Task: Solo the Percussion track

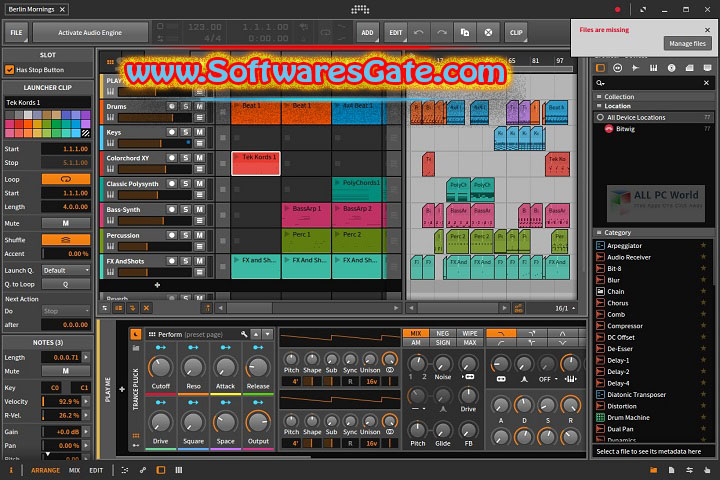Action: 186,235
